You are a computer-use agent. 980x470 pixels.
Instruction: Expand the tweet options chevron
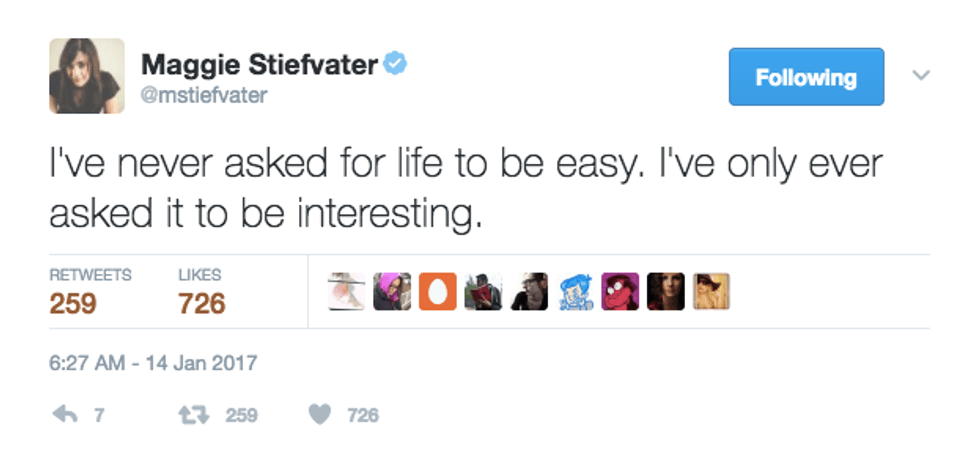coord(922,76)
